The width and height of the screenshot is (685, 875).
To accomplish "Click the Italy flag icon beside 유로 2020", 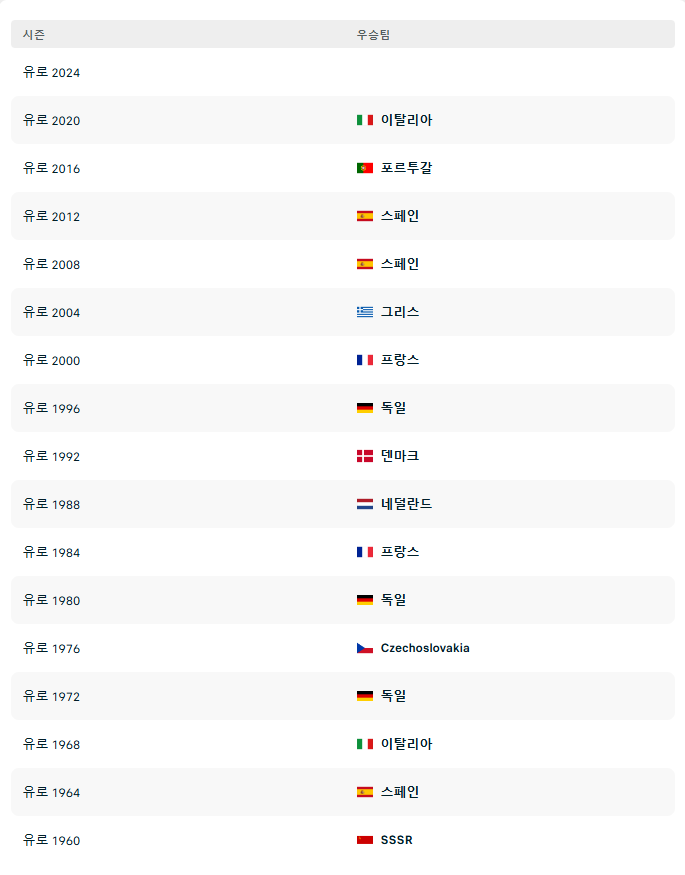I will [365, 119].
